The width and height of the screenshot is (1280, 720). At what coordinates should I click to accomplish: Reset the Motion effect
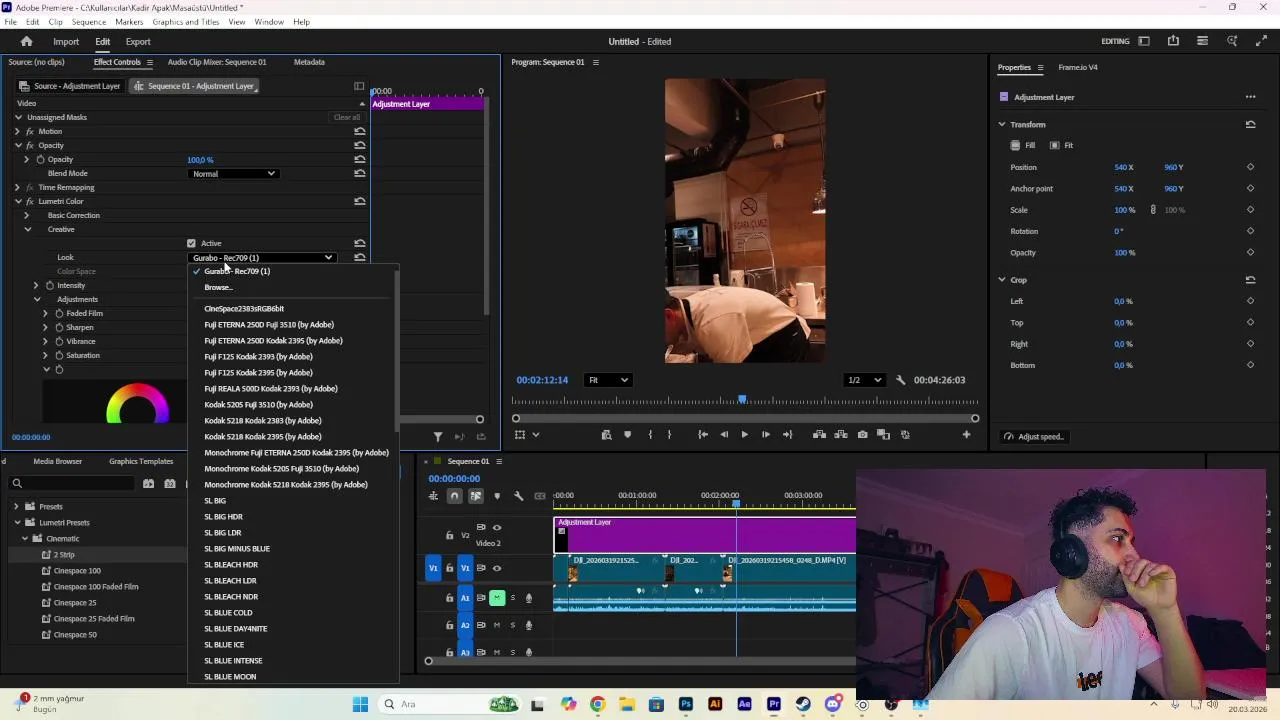click(x=360, y=131)
